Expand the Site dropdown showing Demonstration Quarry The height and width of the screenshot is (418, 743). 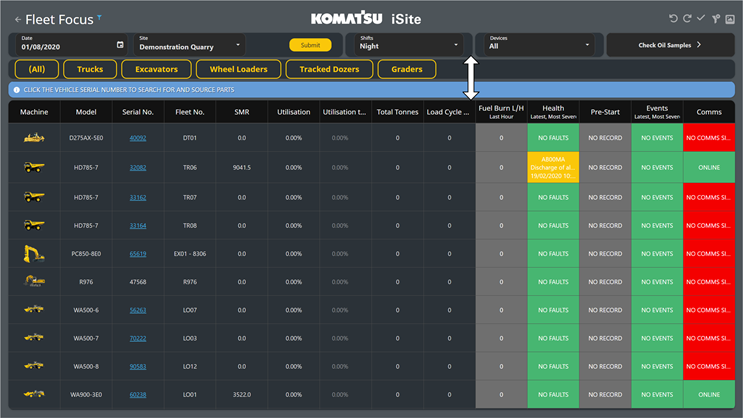coord(190,45)
